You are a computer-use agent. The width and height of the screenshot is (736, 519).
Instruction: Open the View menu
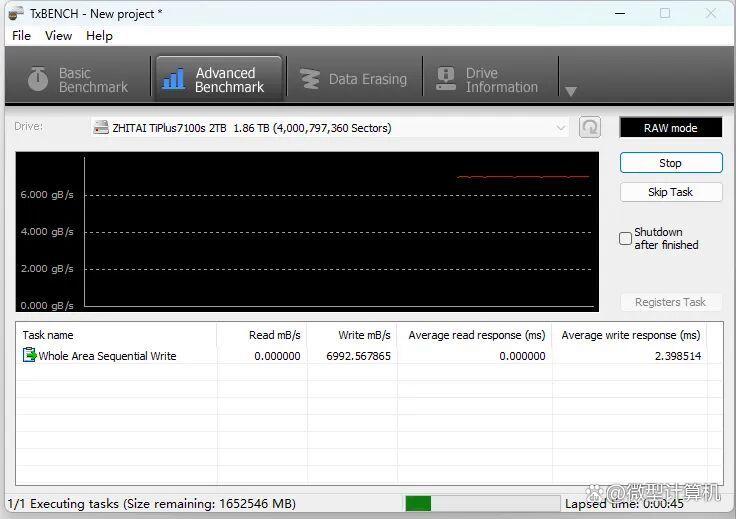tap(58, 36)
